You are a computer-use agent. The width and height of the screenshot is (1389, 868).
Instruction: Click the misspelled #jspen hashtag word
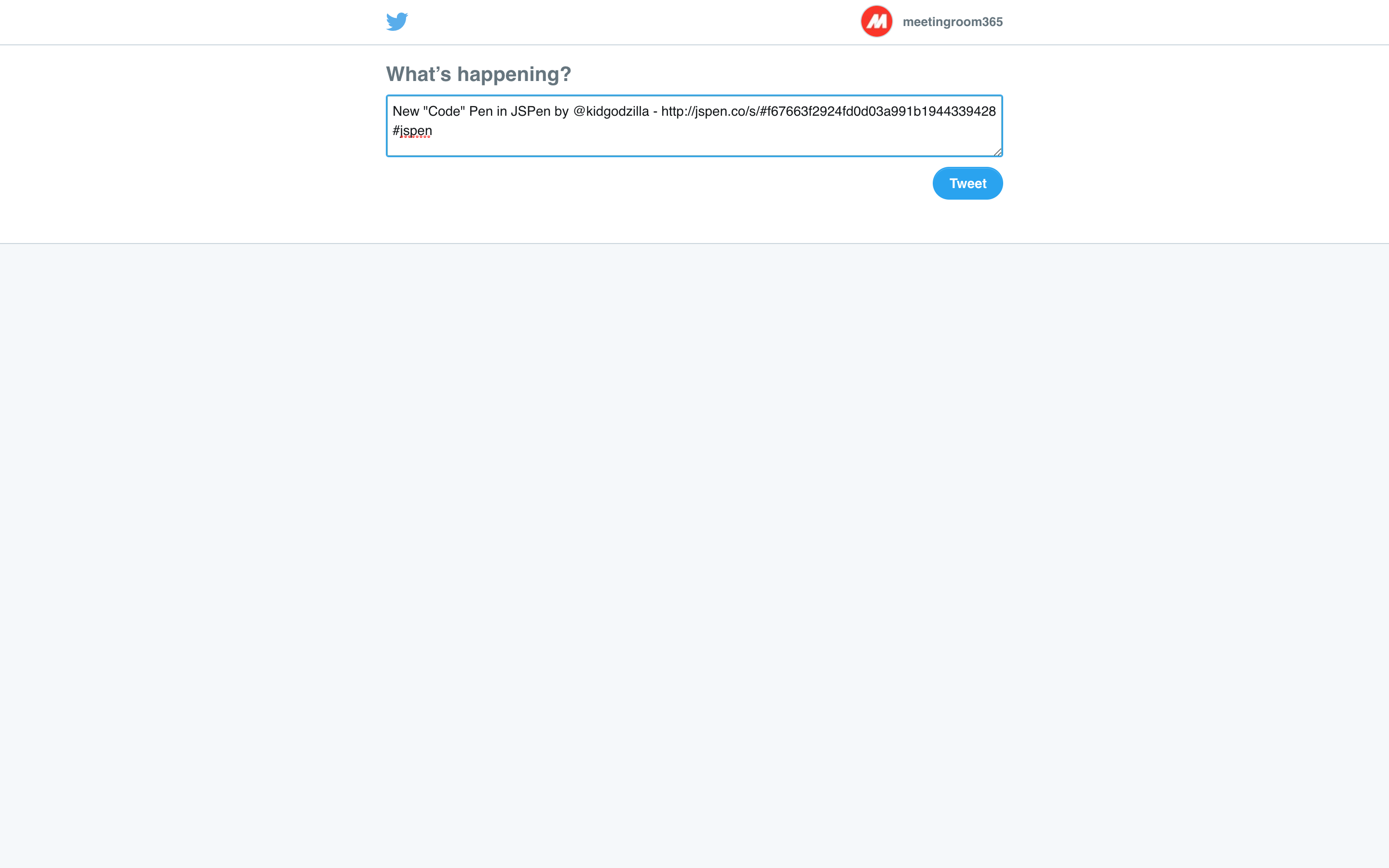412,131
